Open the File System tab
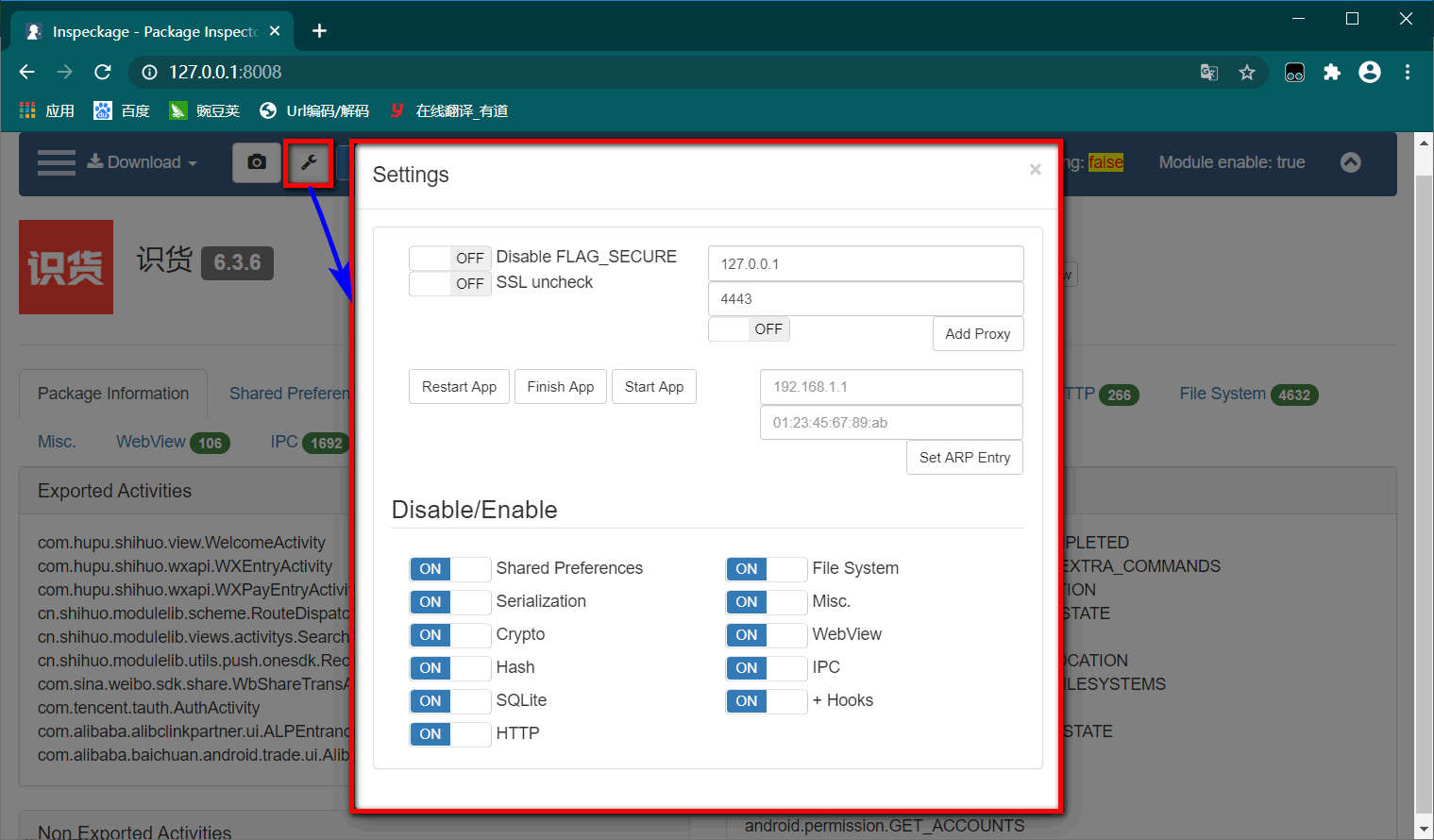This screenshot has height=840, width=1434. tap(1223, 394)
